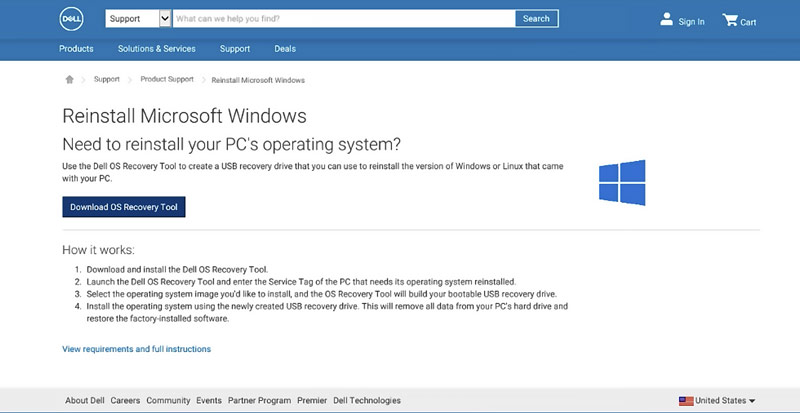Open the Deals menu
This screenshot has width=800, height=413.
[x=285, y=49]
